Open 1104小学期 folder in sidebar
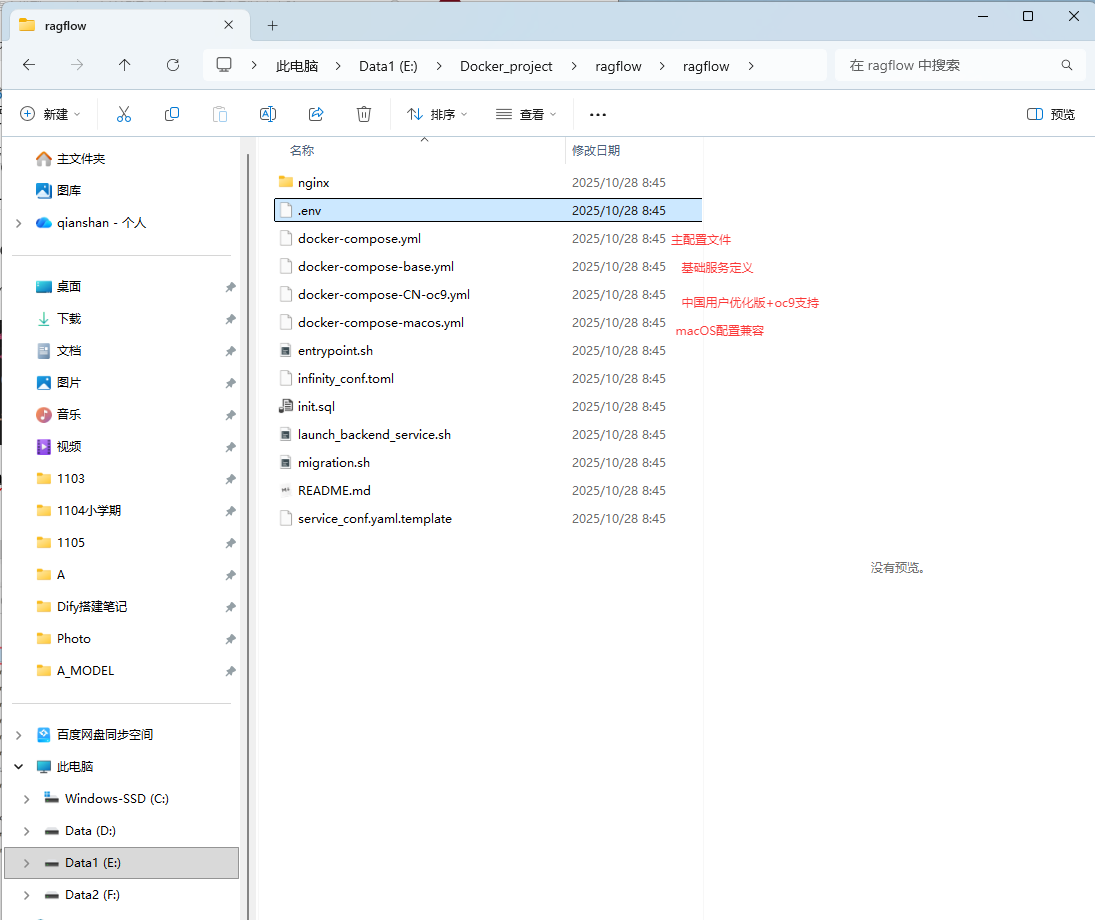 pos(78,511)
